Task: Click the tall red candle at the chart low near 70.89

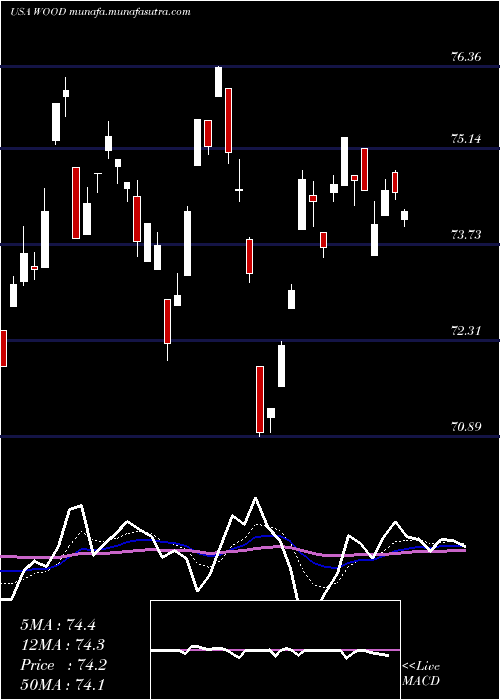Action: (260, 400)
